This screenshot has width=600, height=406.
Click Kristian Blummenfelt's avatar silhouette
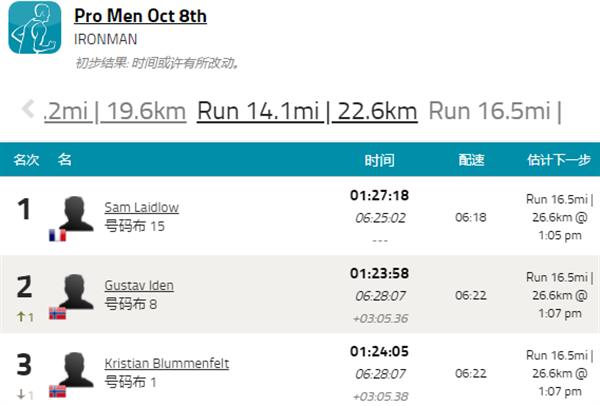coord(73,368)
